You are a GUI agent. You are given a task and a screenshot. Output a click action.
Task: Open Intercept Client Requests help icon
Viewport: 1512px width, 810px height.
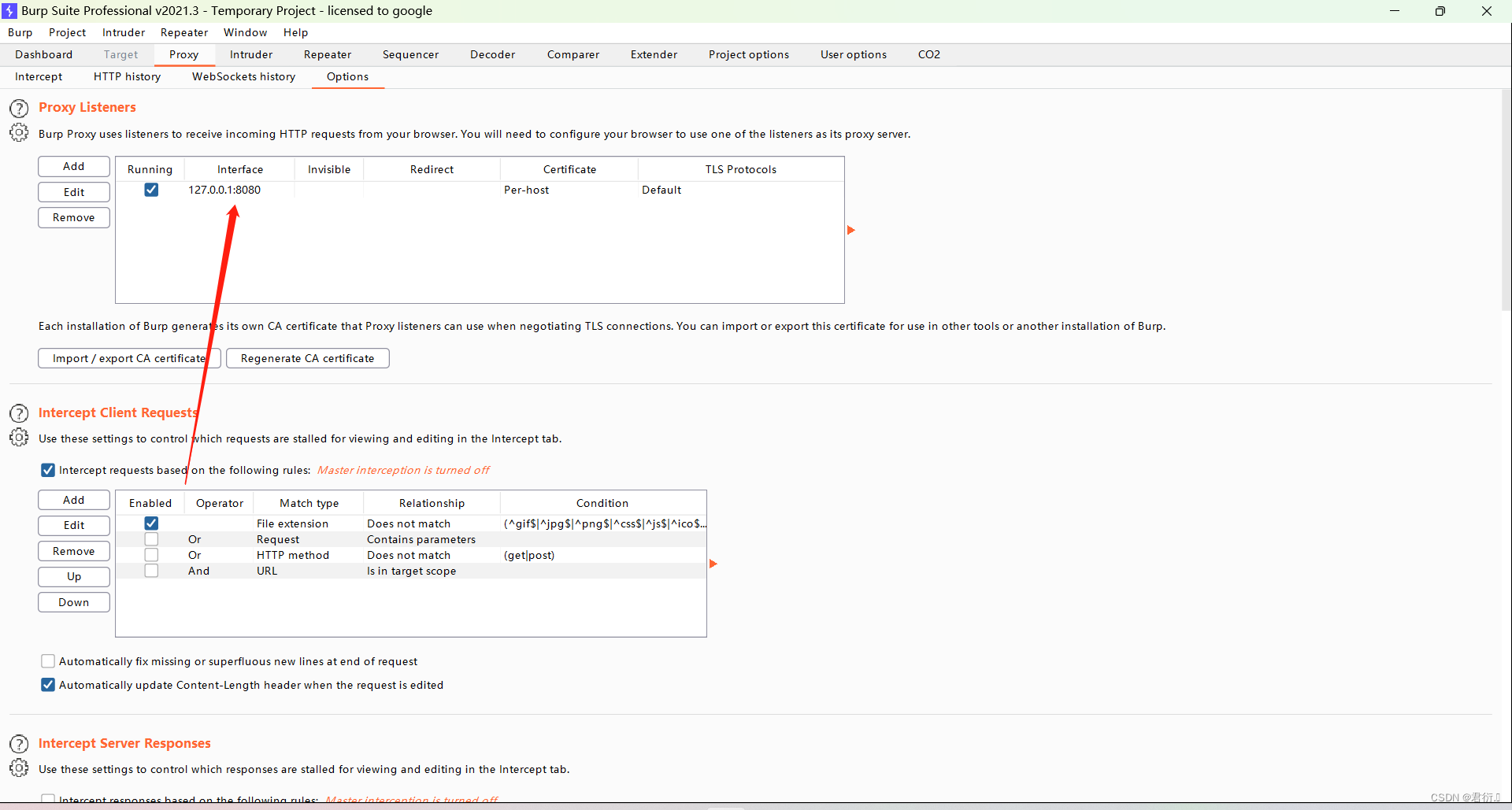point(19,413)
